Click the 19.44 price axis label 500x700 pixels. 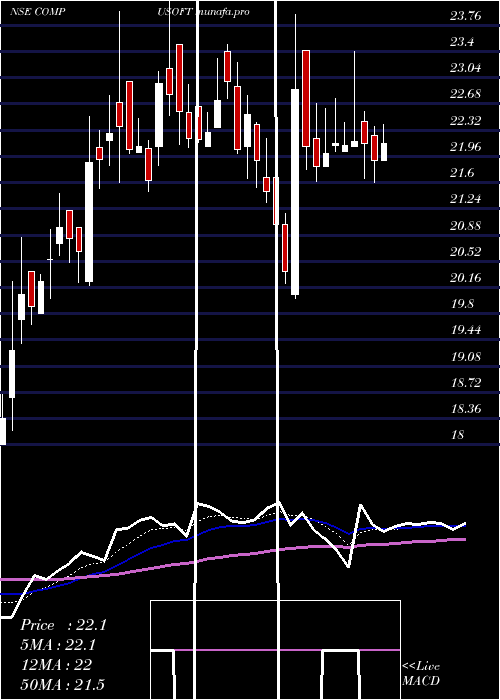tap(466, 330)
